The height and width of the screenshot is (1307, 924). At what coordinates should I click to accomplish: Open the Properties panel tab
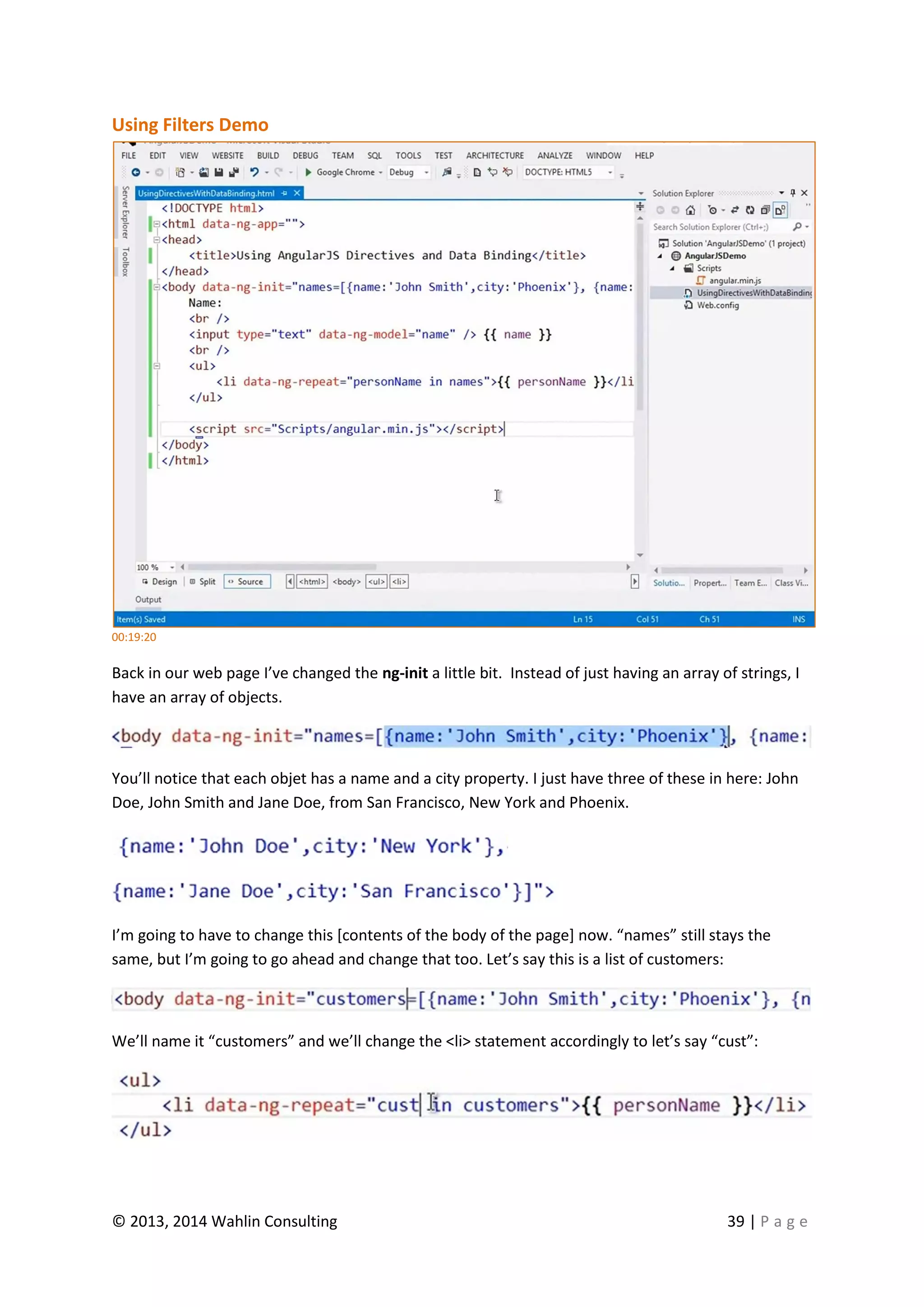710,583
